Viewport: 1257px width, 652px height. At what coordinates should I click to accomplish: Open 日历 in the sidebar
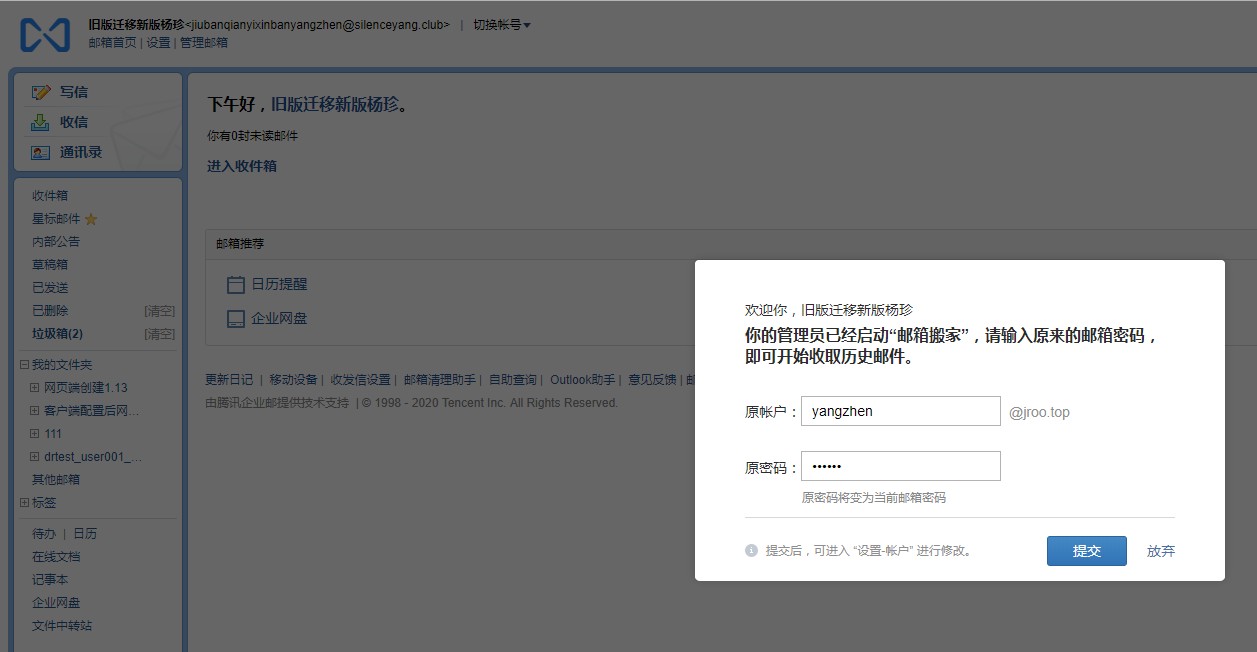tap(85, 534)
